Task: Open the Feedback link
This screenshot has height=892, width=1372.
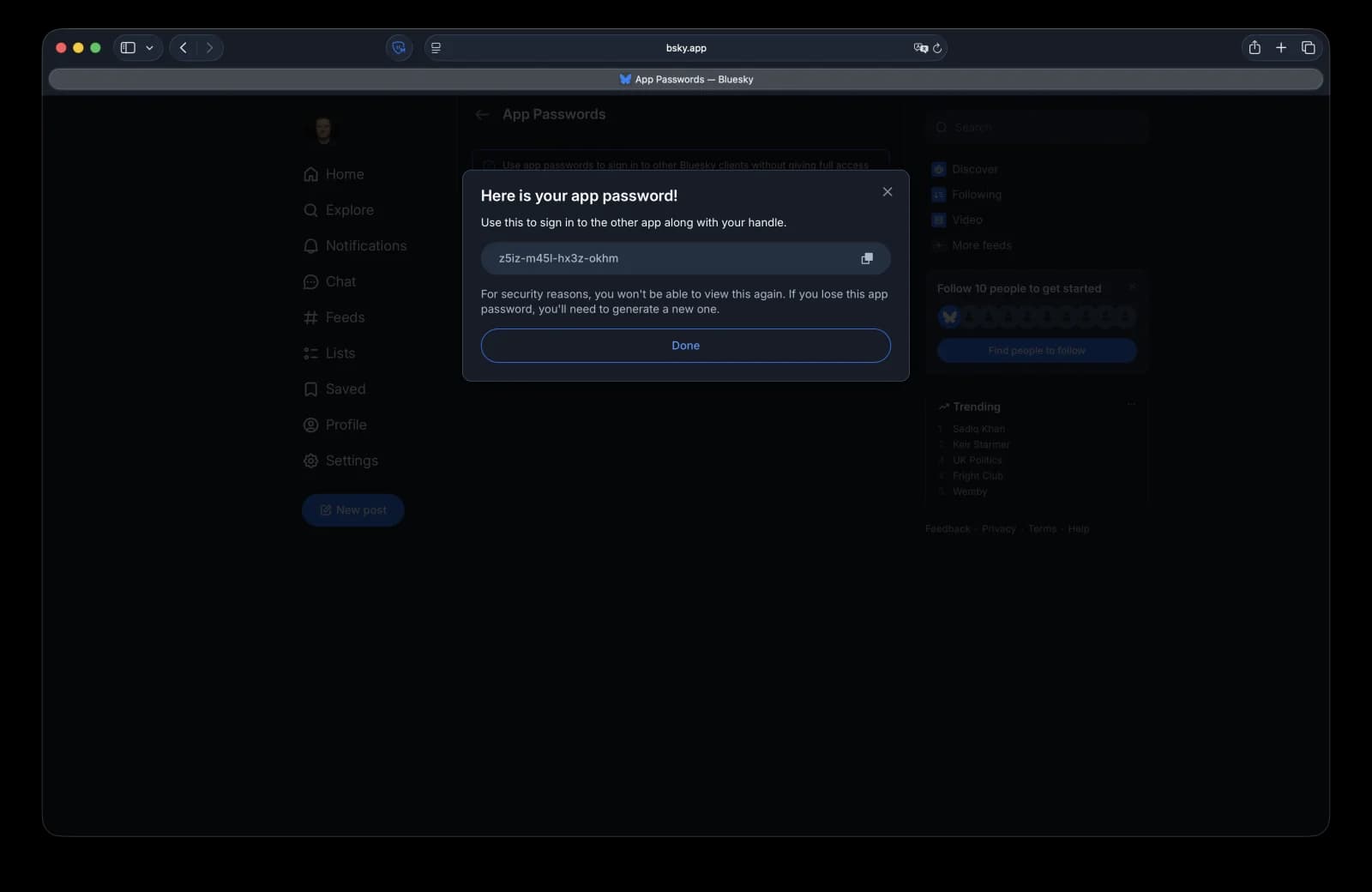Action: pos(948,529)
